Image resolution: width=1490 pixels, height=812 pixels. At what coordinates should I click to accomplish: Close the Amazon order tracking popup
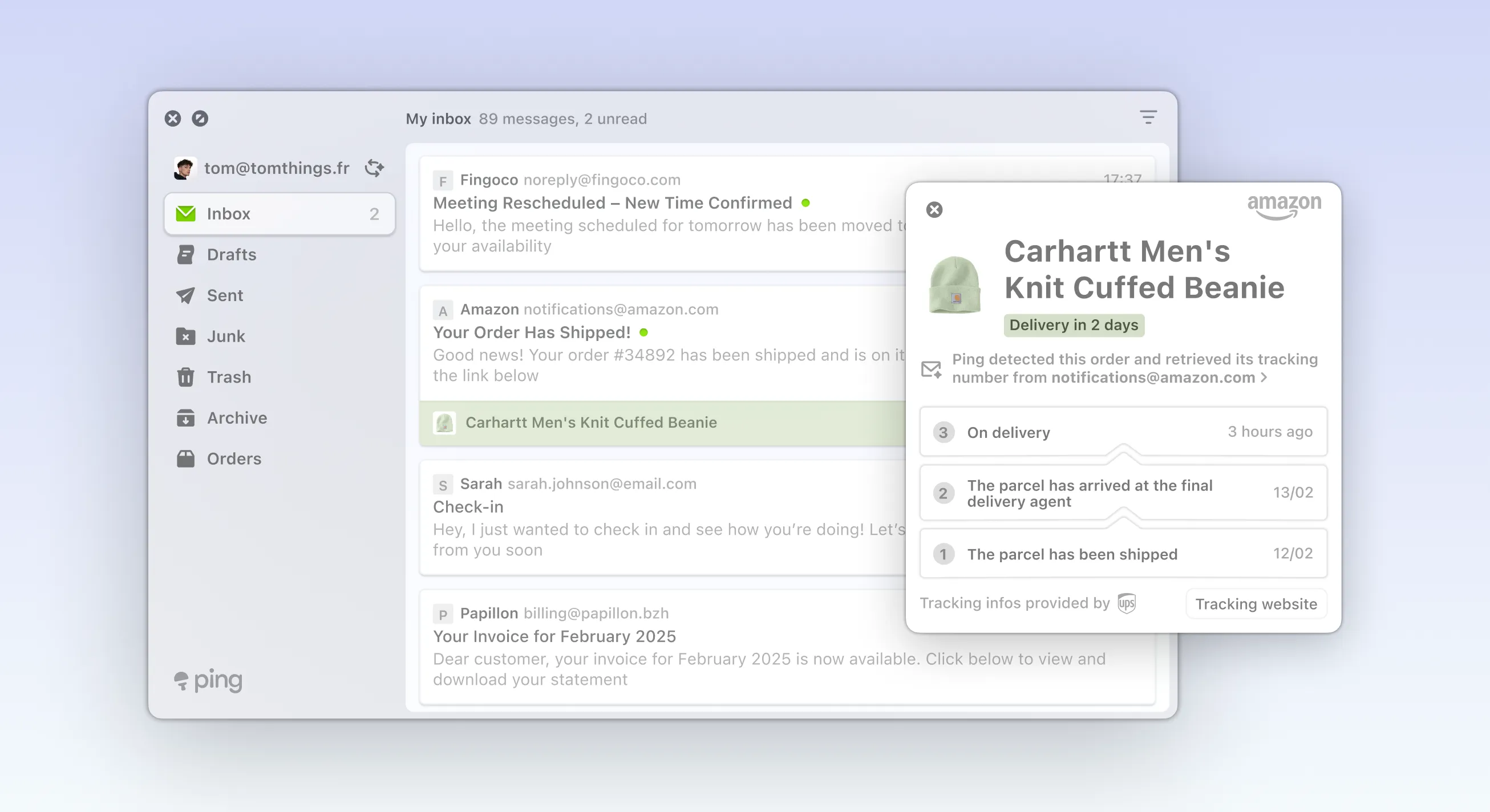934,209
